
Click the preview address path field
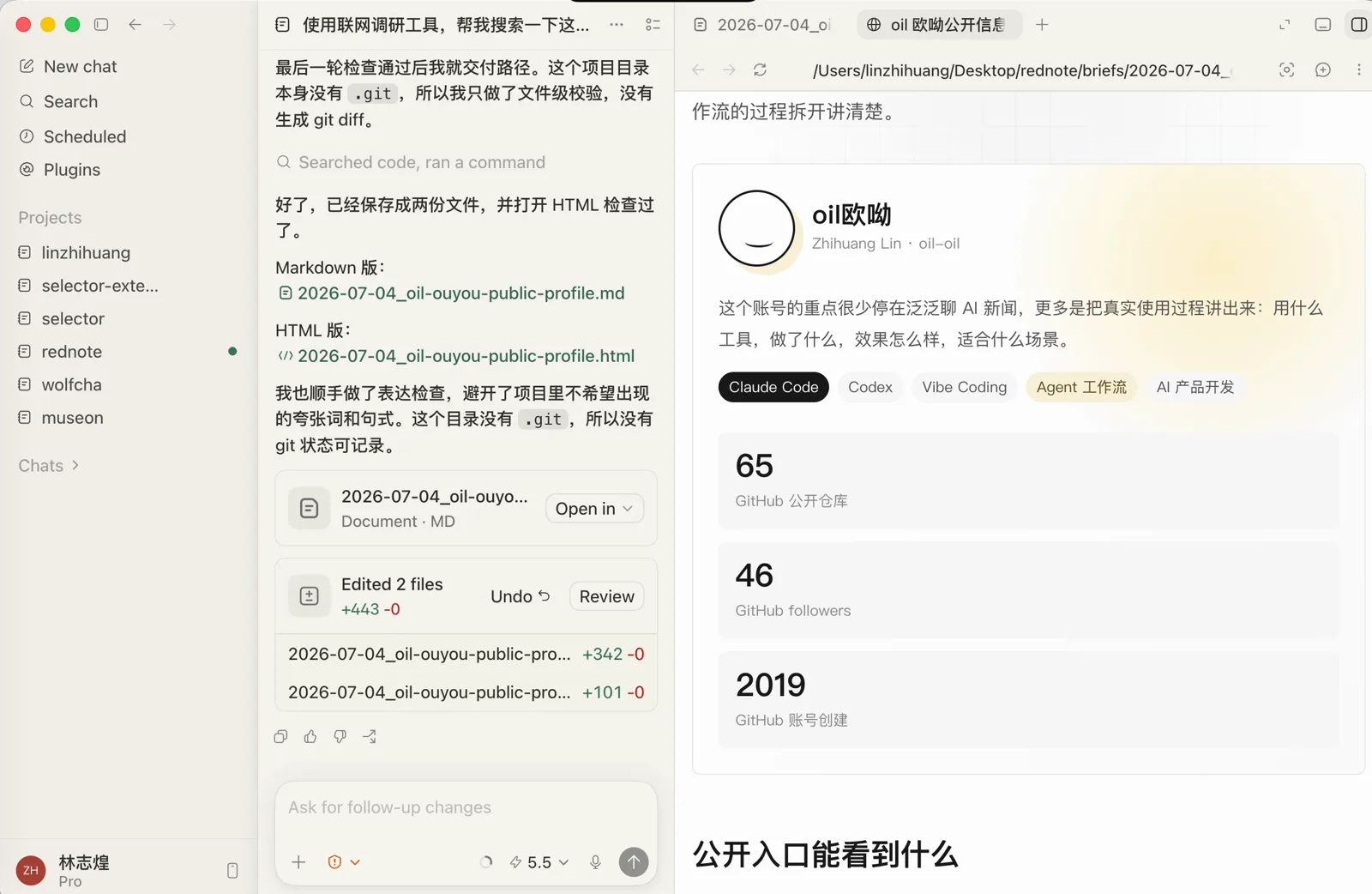pos(1022,70)
